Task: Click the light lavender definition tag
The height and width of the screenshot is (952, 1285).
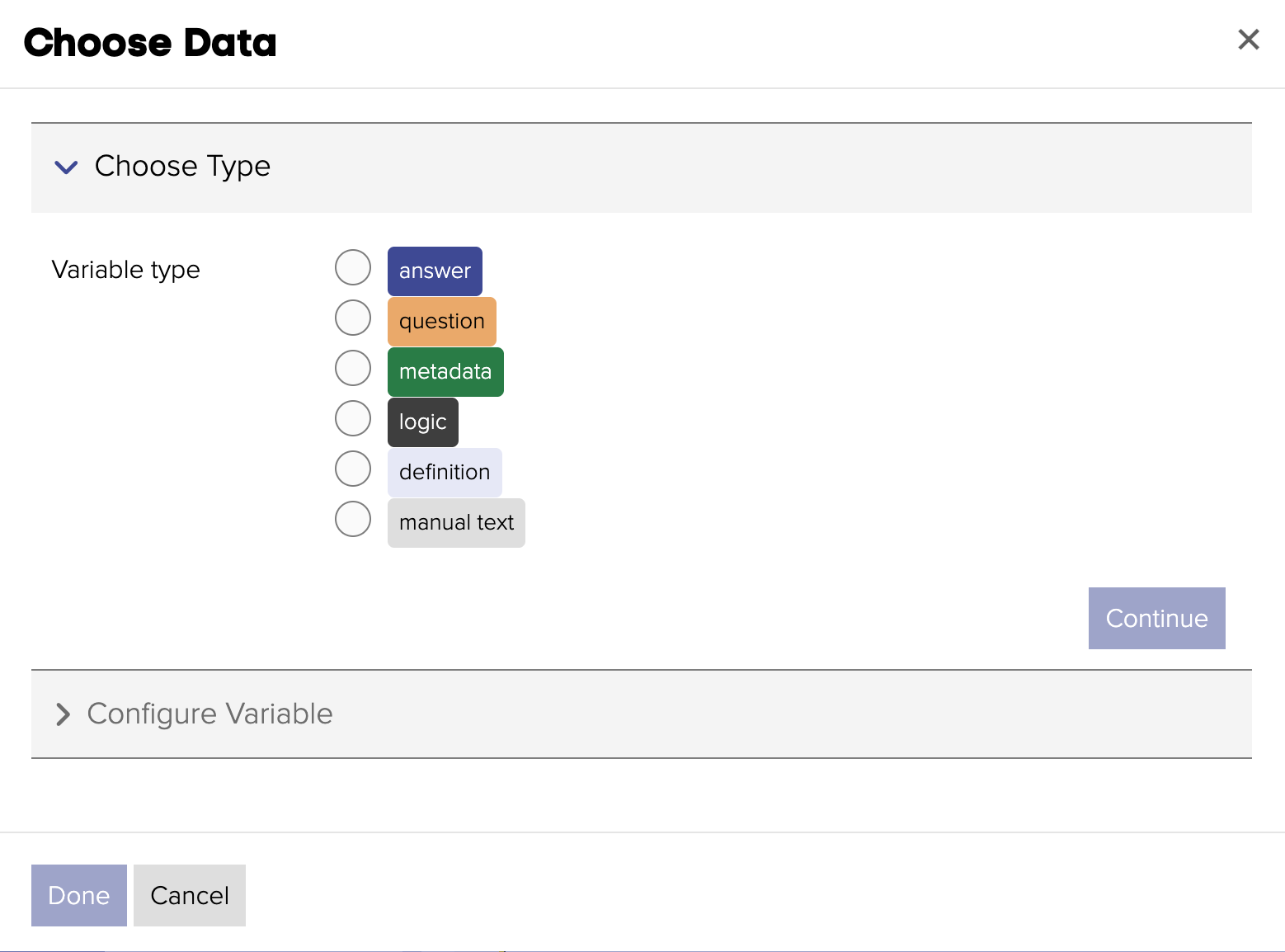Action: [445, 473]
